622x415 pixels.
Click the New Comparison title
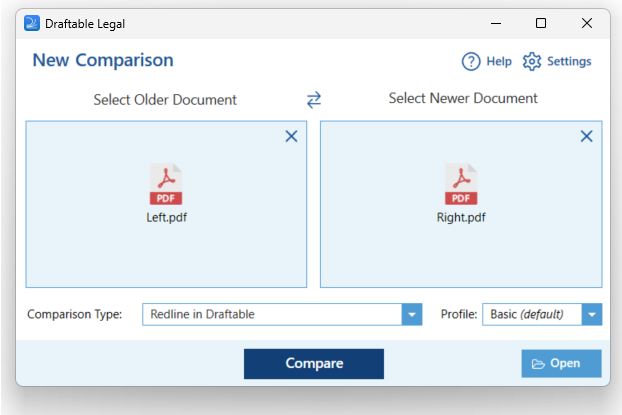pyautogui.click(x=103, y=60)
